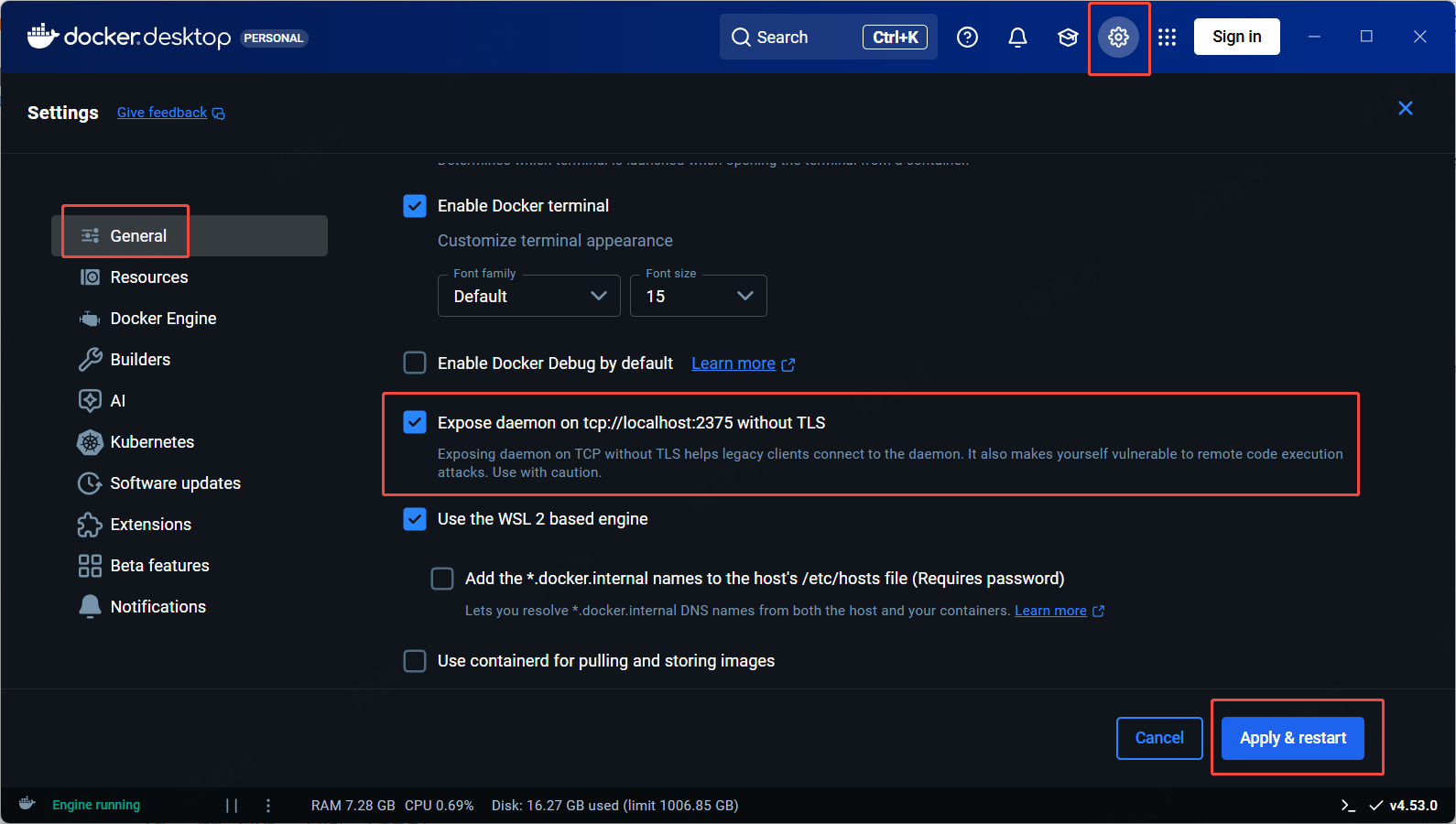Click the version v4.53.0 label
The image size is (1456, 824).
1413,806
